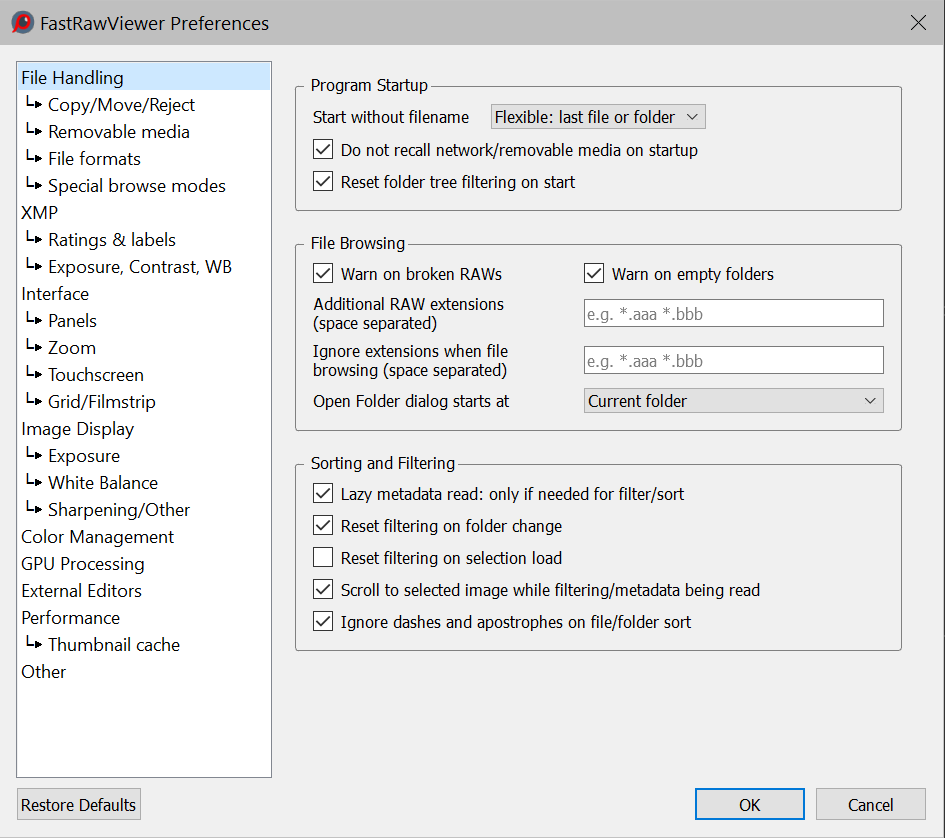This screenshot has width=945, height=838.
Task: Open Thumbnail cache settings
Action: click(x=113, y=645)
